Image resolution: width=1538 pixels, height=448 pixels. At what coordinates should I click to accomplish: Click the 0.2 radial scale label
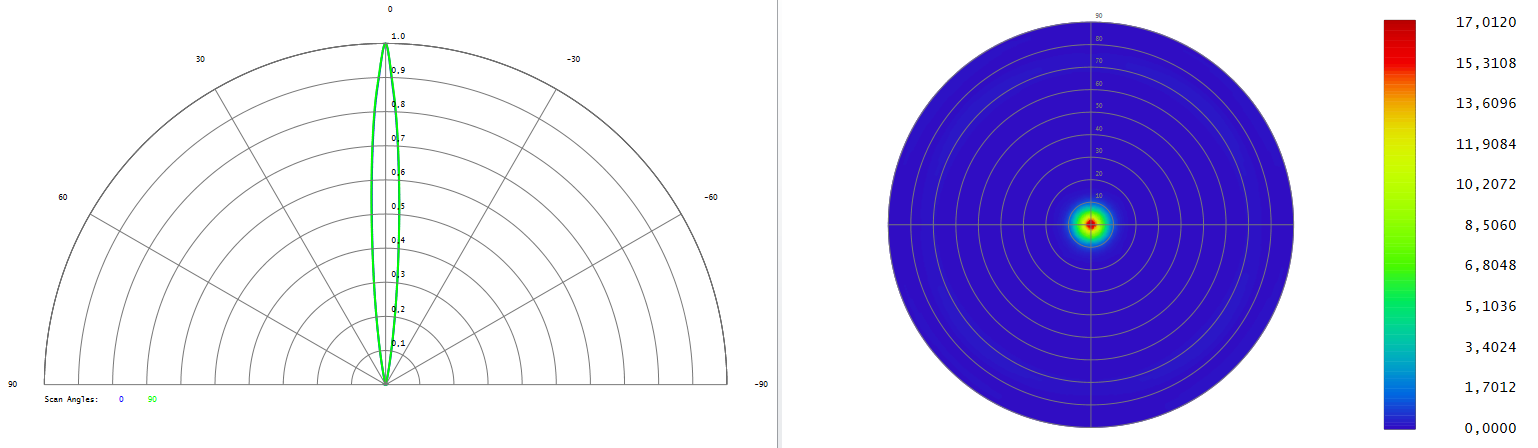(398, 309)
